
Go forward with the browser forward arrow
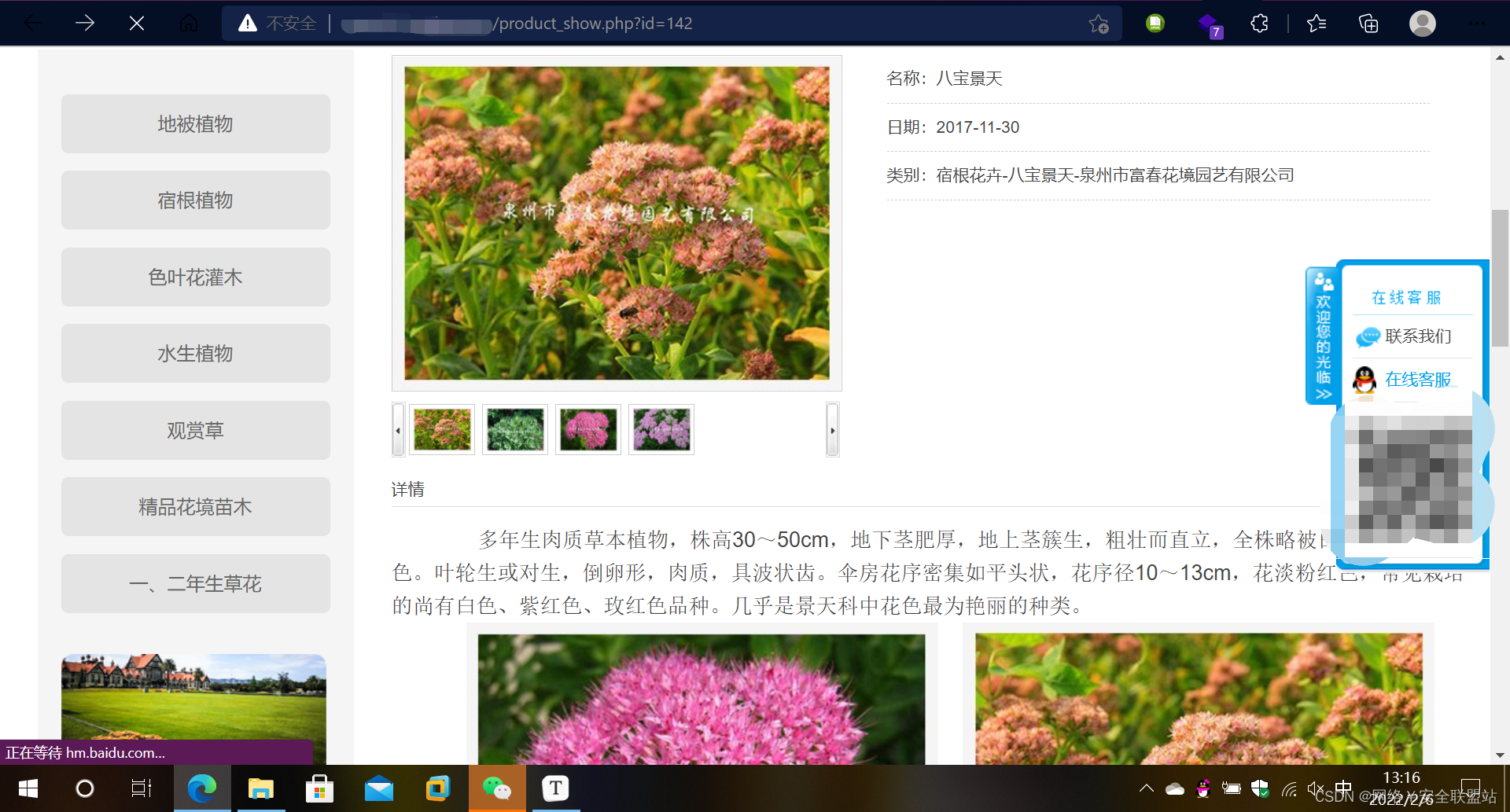pyautogui.click(x=85, y=24)
